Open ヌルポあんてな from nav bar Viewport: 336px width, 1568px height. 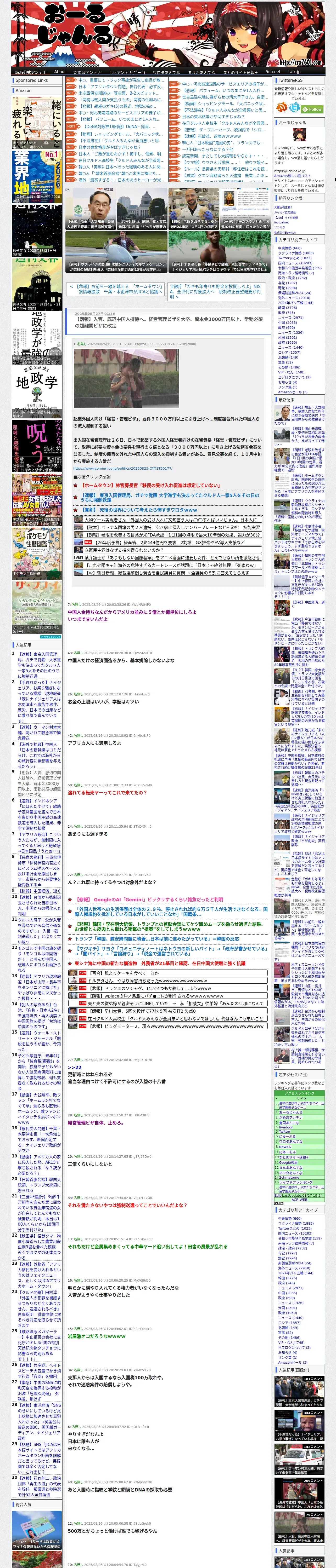pyautogui.click(x=201, y=72)
